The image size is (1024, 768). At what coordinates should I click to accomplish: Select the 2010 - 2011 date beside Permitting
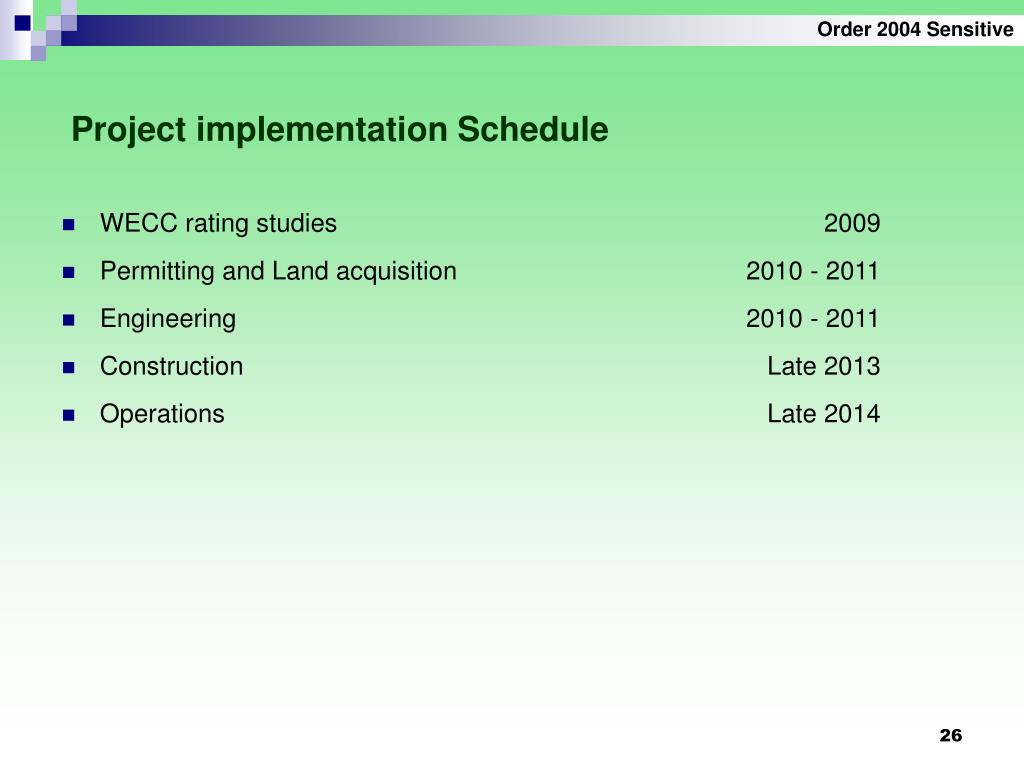[x=812, y=271]
